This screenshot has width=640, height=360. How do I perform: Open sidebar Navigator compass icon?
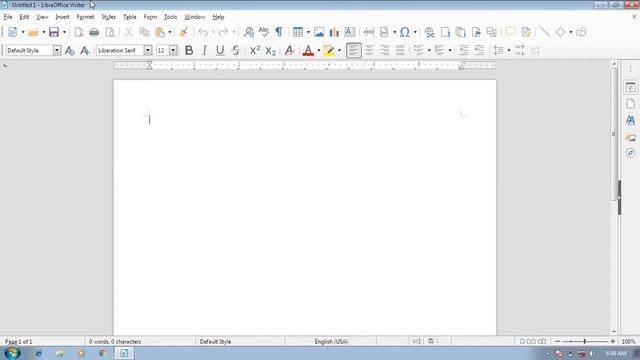pos(630,153)
